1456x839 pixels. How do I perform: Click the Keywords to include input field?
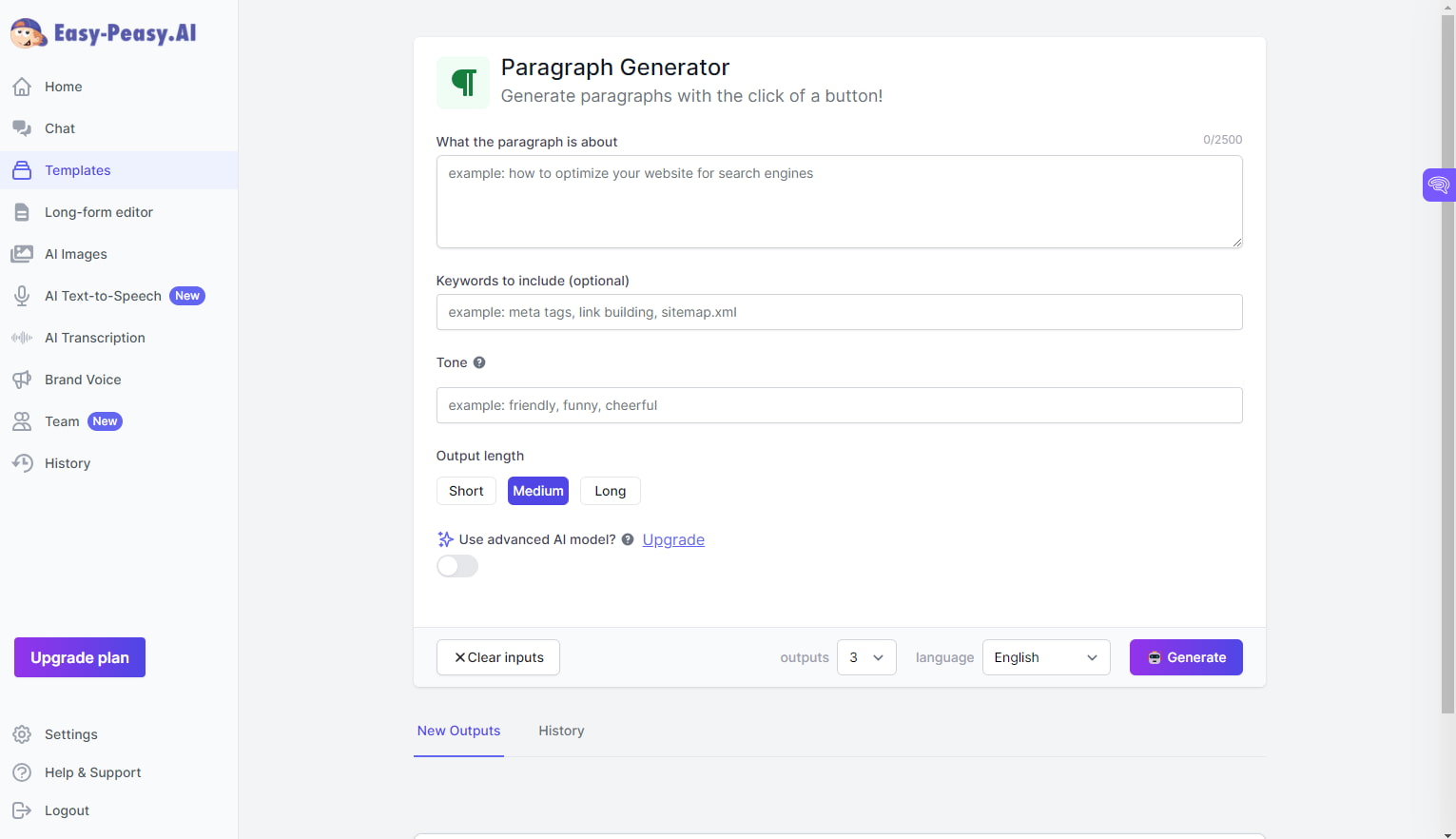click(839, 312)
